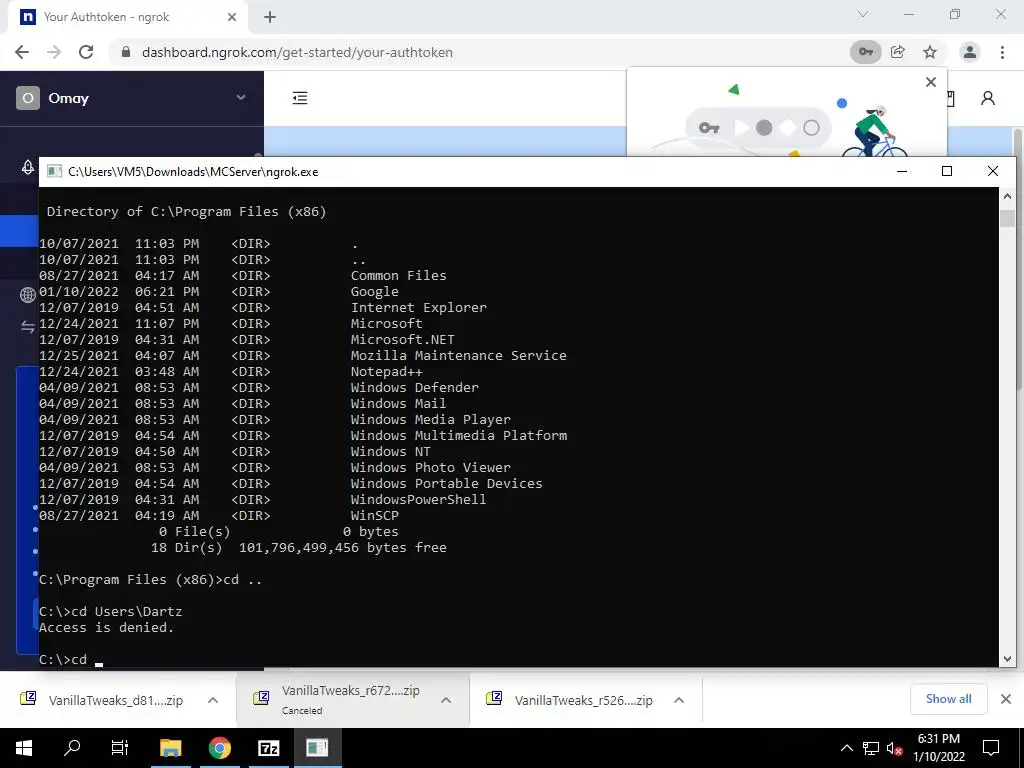Click the WindowsPowerShell directory entry

click(x=418, y=500)
